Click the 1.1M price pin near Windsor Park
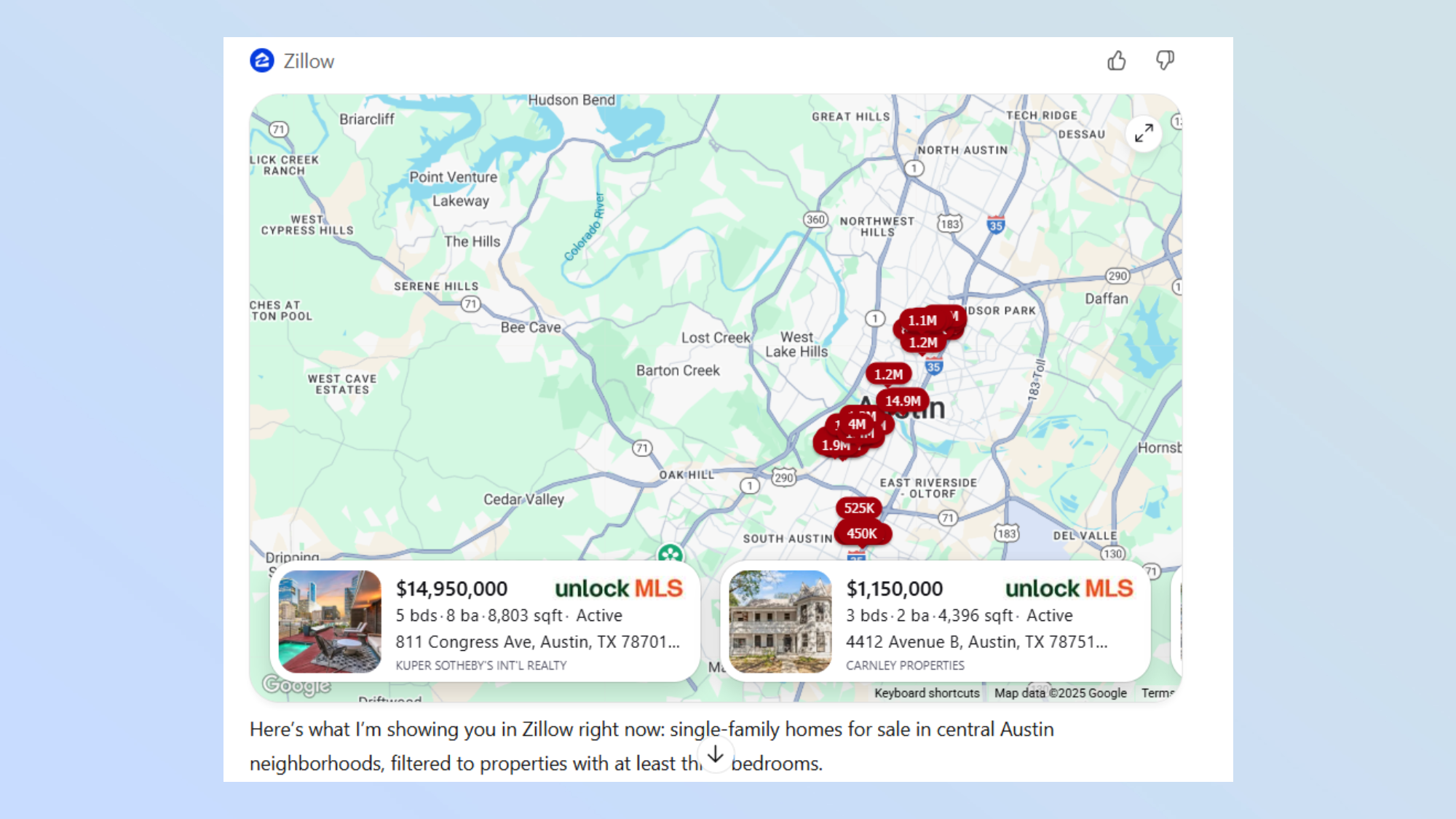The width and height of the screenshot is (1456, 819). 922,319
